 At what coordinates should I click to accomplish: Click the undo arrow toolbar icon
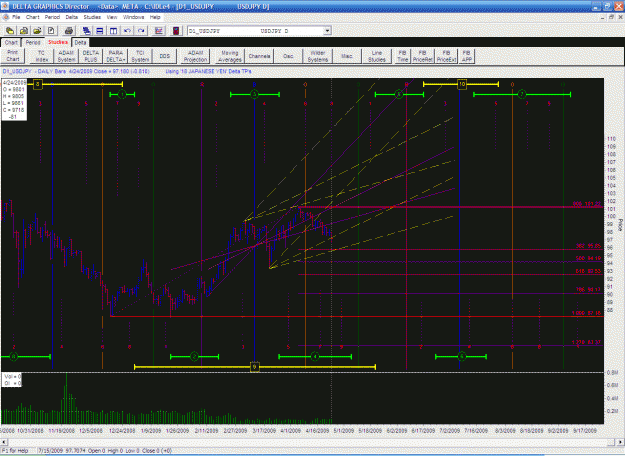click(127, 31)
